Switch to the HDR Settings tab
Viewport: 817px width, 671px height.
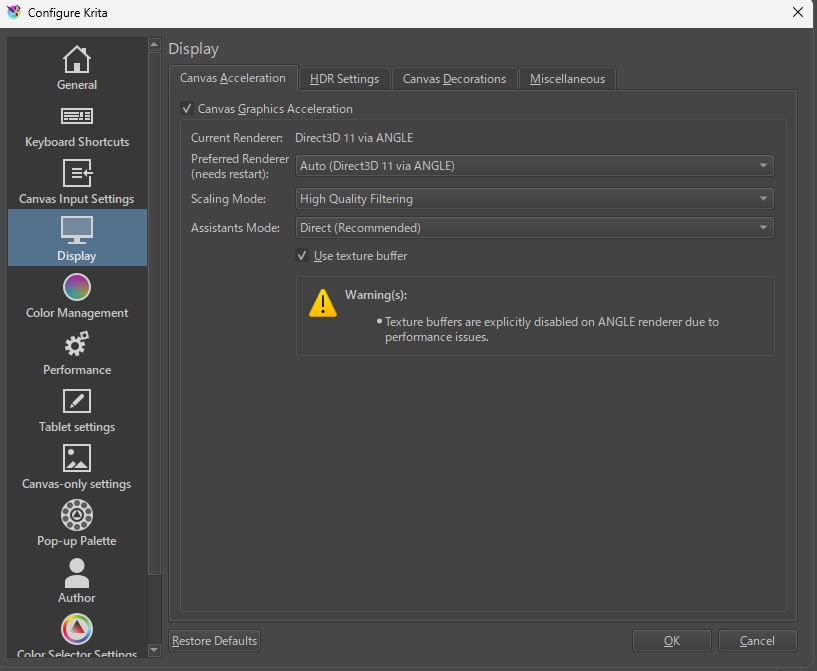pos(344,79)
